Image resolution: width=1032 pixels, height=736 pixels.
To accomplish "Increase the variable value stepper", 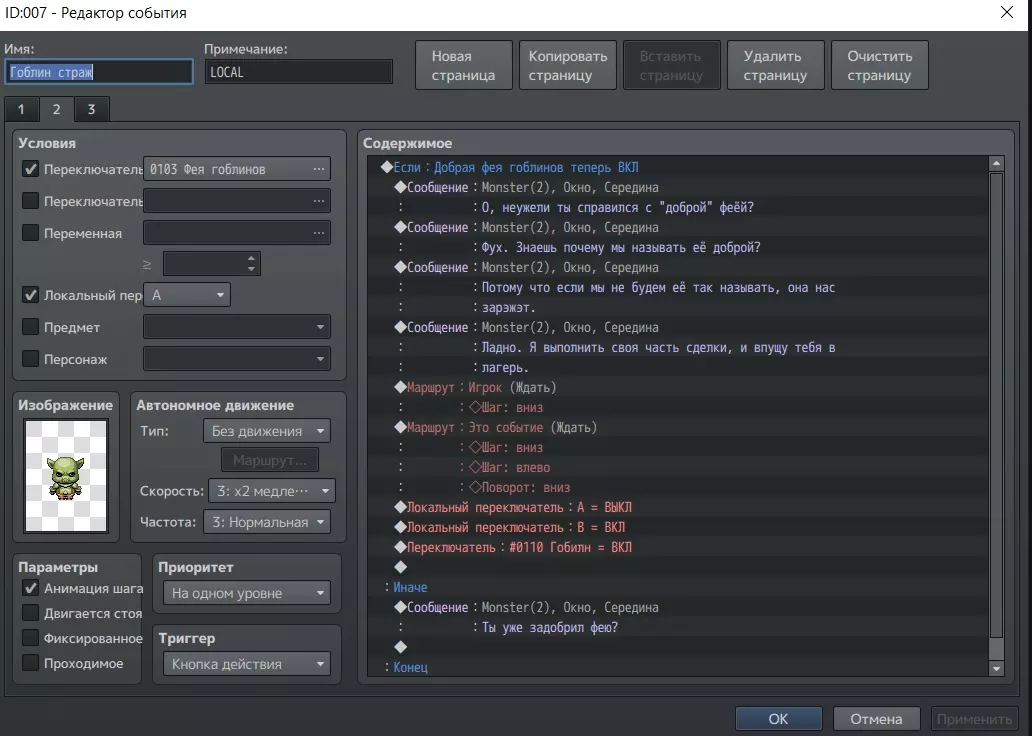I will click(251, 258).
